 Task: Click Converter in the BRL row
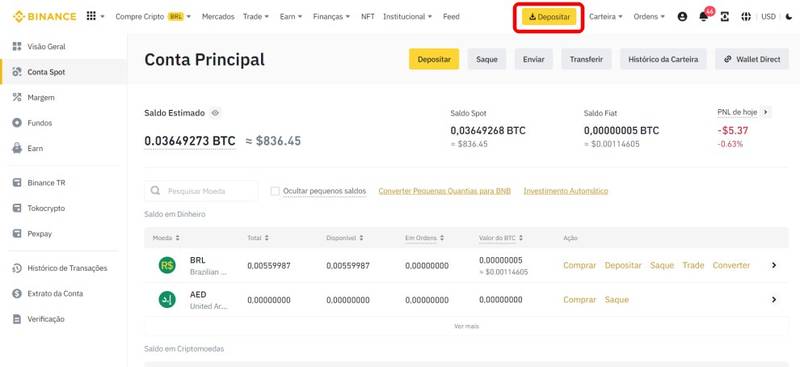[732, 265]
